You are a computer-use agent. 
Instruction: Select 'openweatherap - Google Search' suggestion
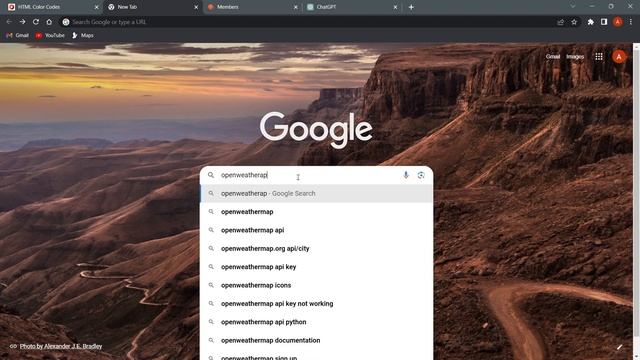point(316,193)
